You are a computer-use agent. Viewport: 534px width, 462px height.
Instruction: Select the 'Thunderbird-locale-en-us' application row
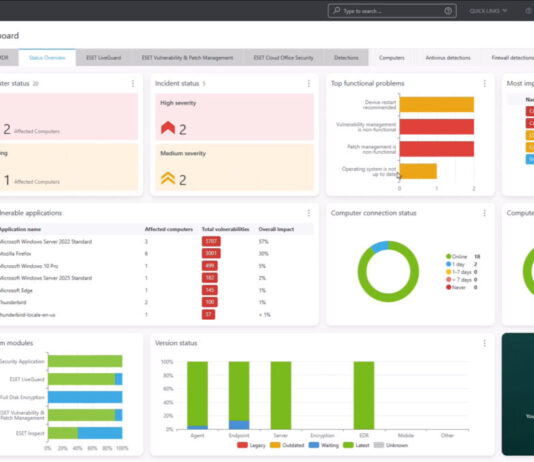pyautogui.click(x=157, y=315)
